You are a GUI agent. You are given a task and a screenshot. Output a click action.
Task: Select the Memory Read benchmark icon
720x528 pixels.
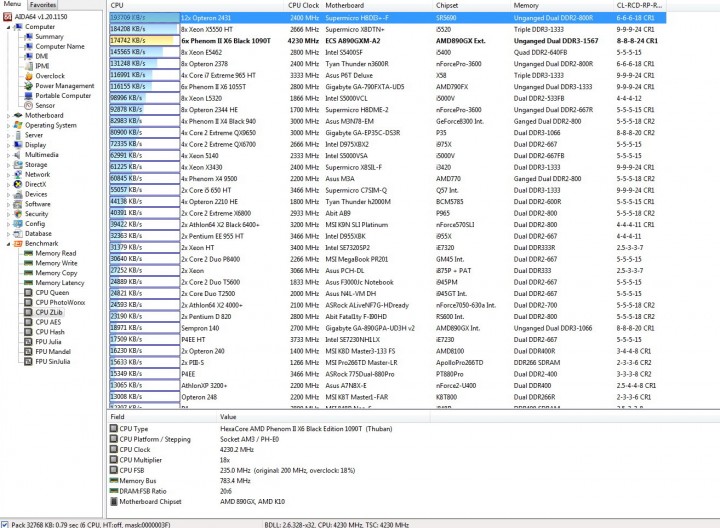tap(28, 253)
